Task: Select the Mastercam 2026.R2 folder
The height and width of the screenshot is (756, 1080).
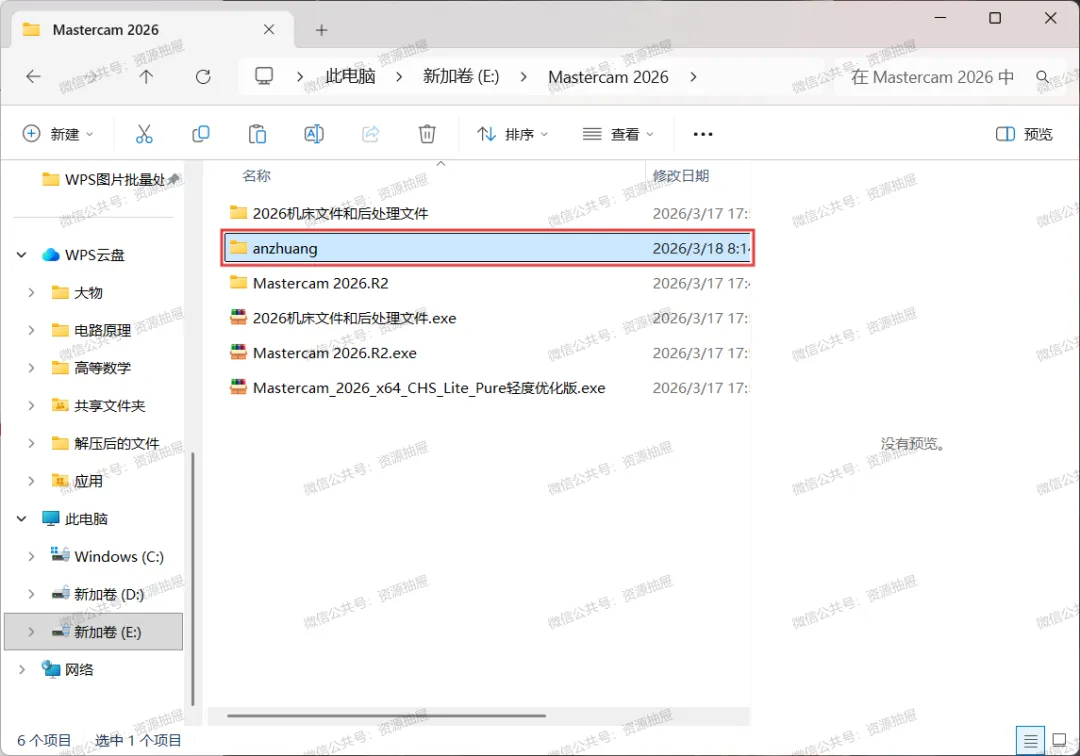Action: pos(488,283)
